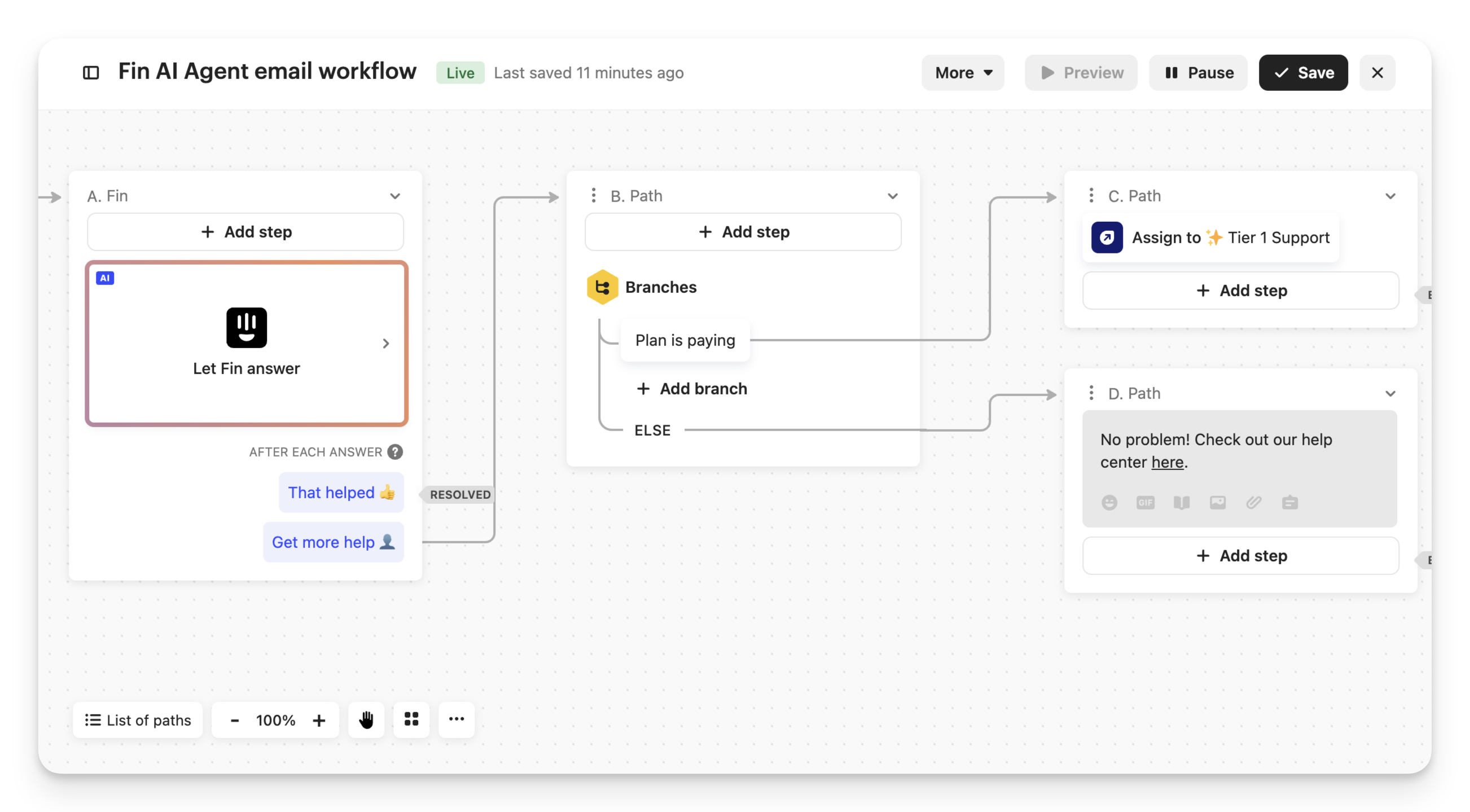Select the Get more help reply
1470x812 pixels.
(334, 542)
